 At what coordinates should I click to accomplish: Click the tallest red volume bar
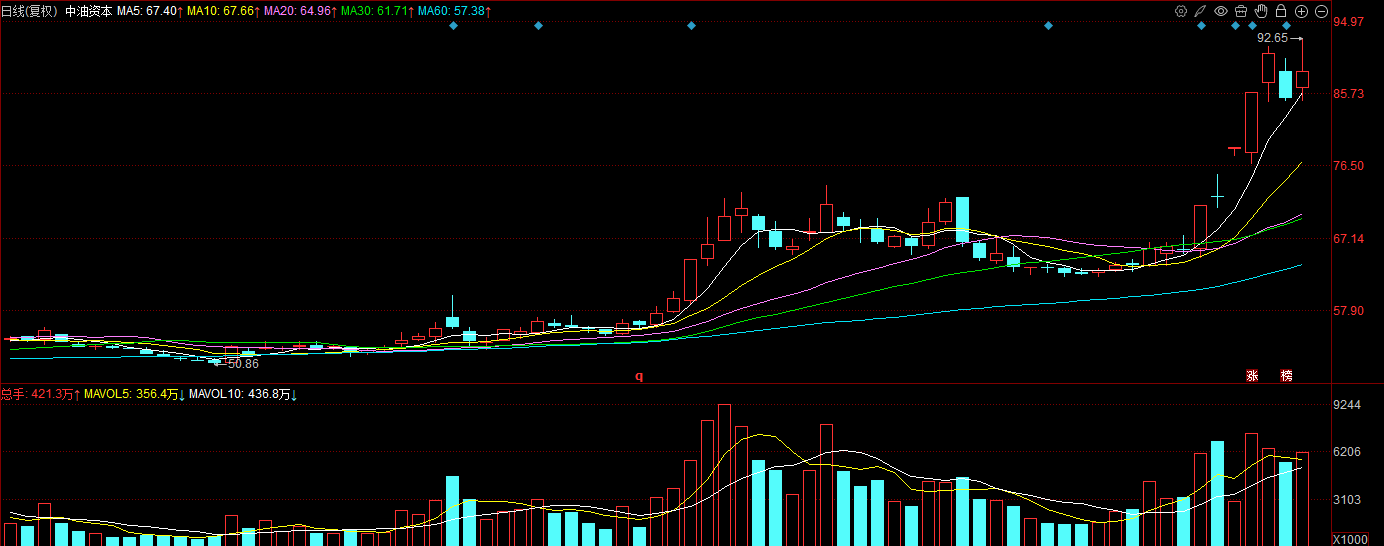[724, 475]
